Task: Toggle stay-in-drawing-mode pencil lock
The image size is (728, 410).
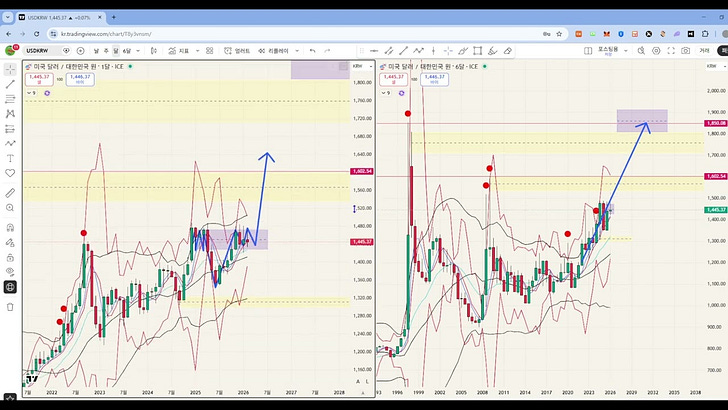Action: [10, 242]
